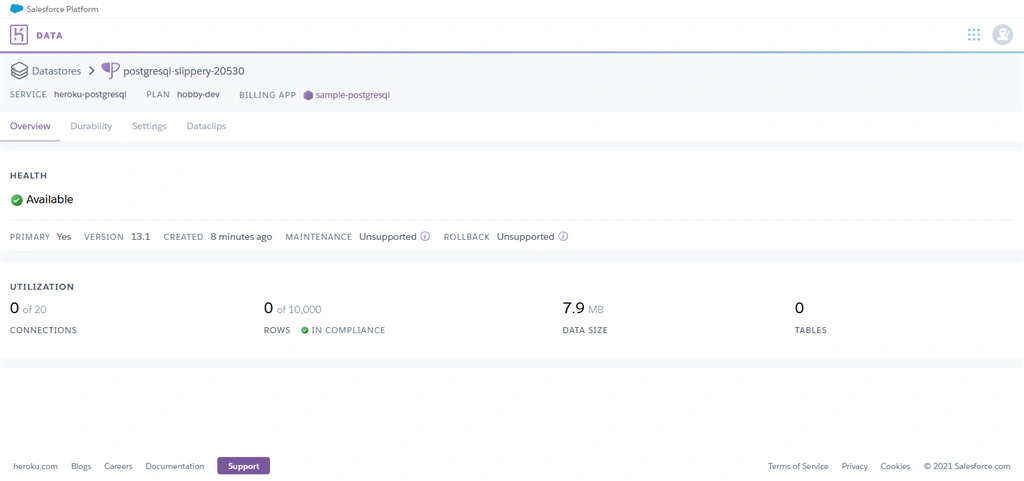Show Rollback Unsupported info icon
This screenshot has height=481, width=1024.
(563, 236)
